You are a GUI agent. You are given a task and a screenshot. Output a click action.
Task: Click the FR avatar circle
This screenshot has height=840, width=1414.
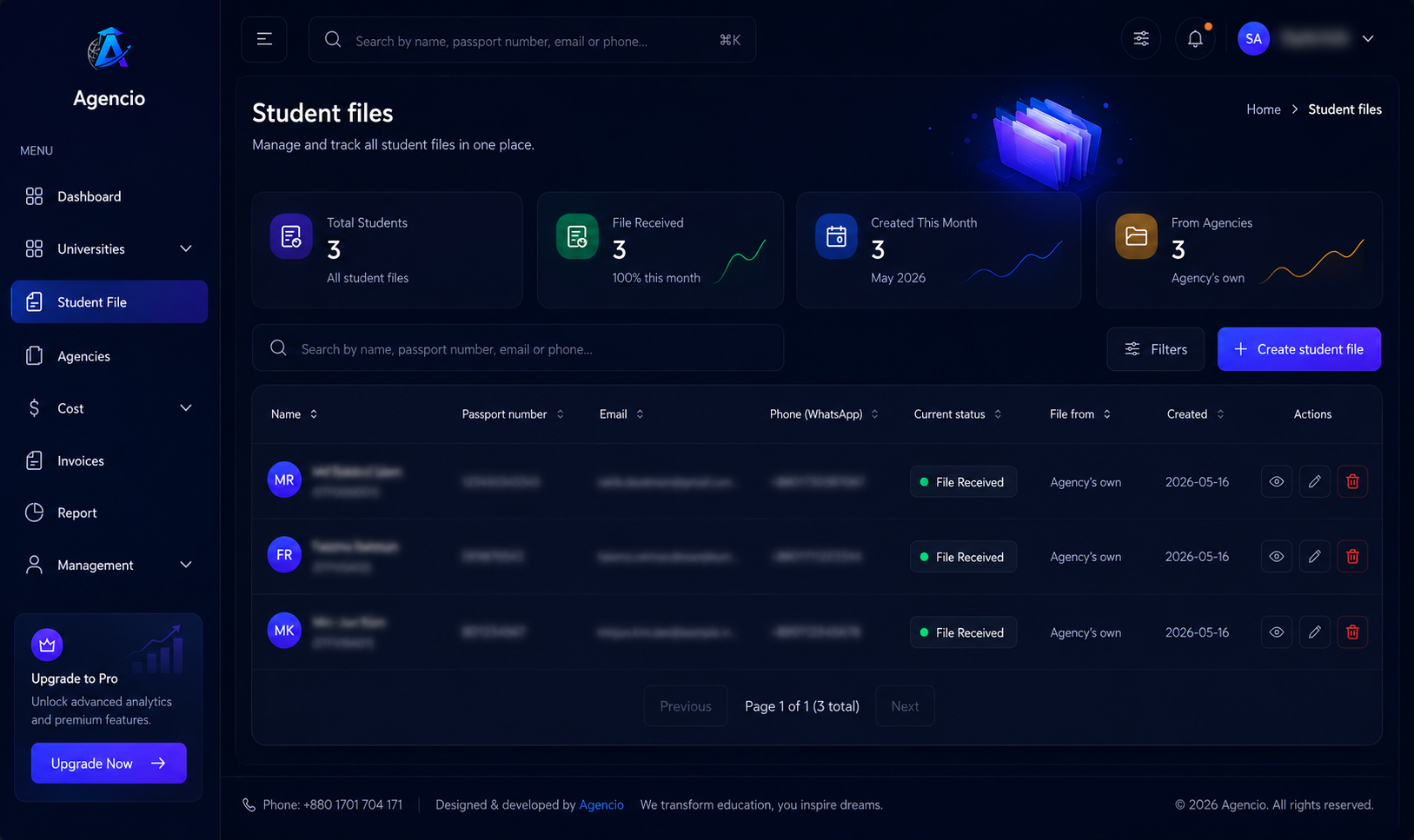click(284, 555)
